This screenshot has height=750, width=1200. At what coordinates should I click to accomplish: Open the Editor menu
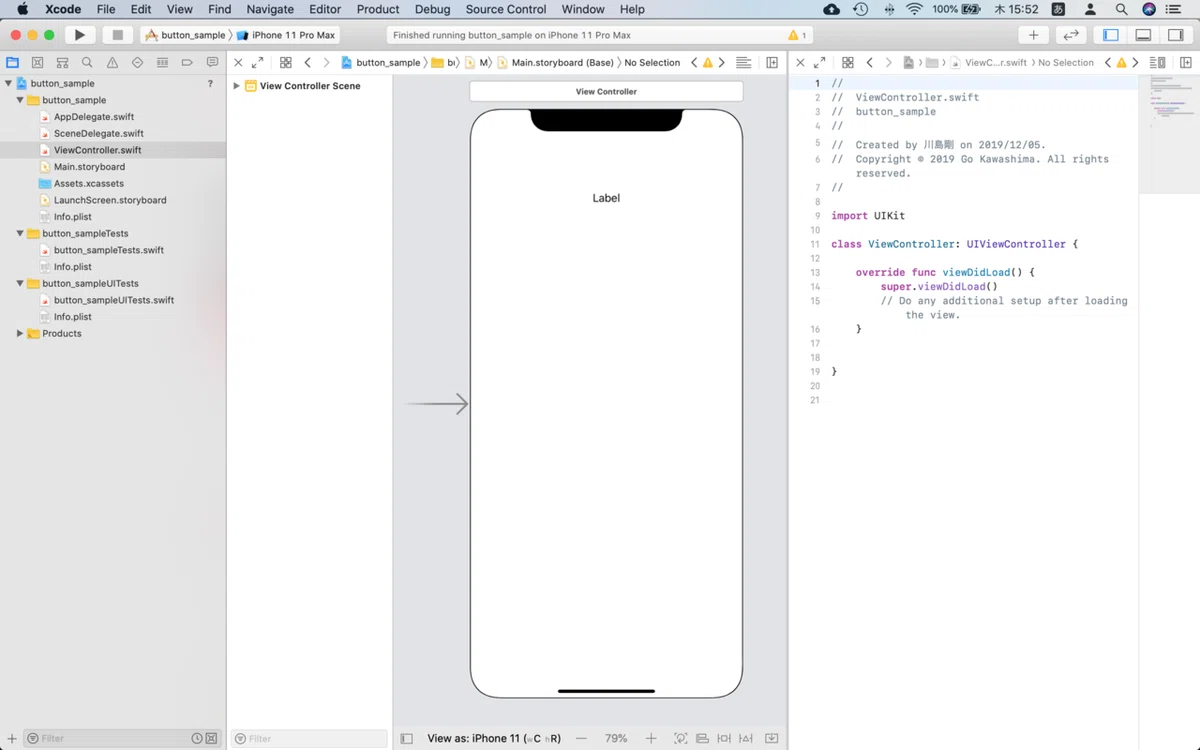[325, 9]
